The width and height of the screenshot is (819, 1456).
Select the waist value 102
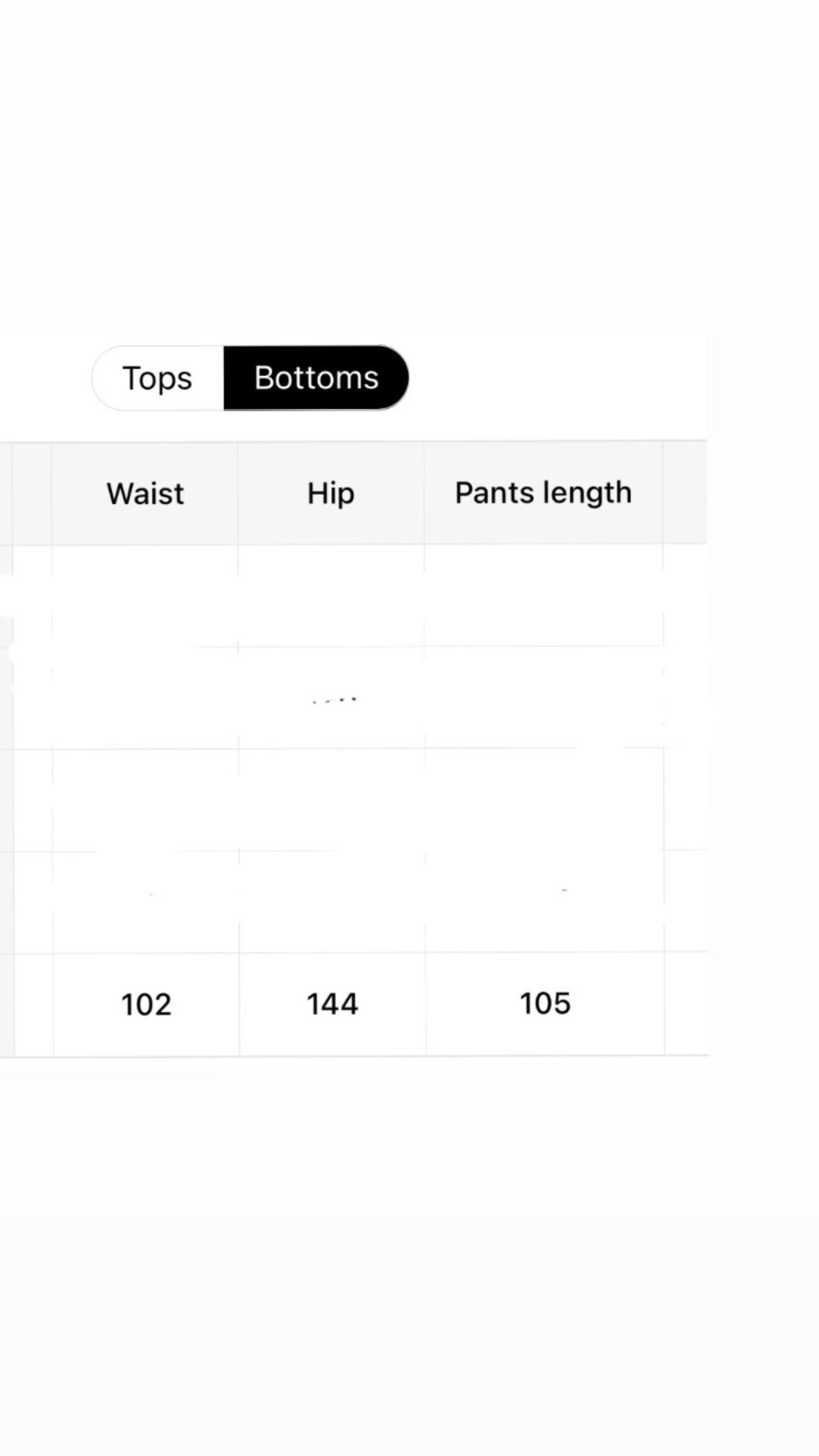146,1004
